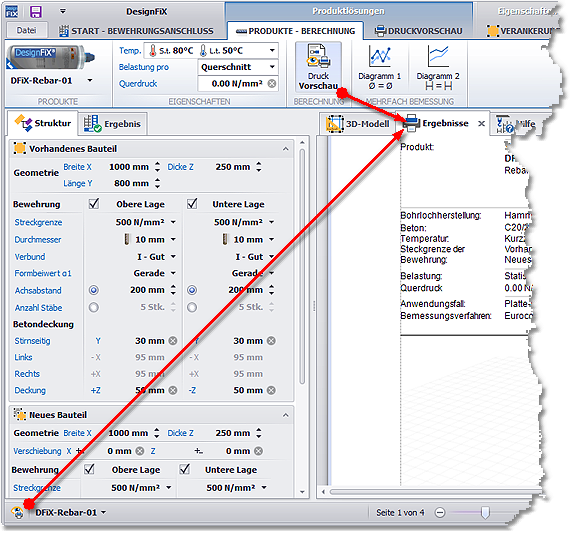Clear the Querdruck value with its x icon

pos(272,84)
